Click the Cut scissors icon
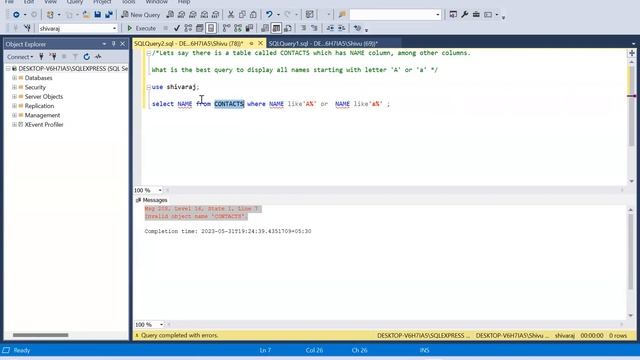The image size is (640, 360). [231, 15]
